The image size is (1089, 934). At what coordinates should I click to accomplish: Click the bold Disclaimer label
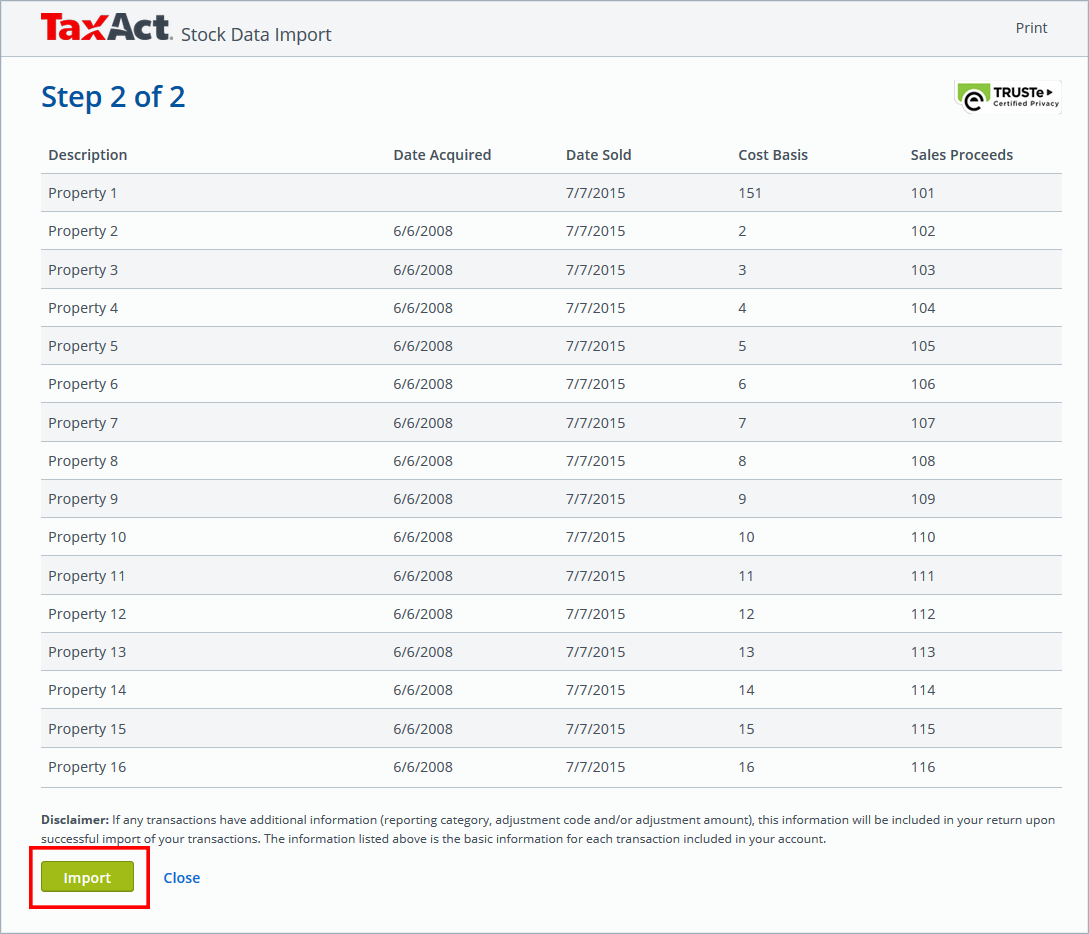pyautogui.click(x=74, y=820)
